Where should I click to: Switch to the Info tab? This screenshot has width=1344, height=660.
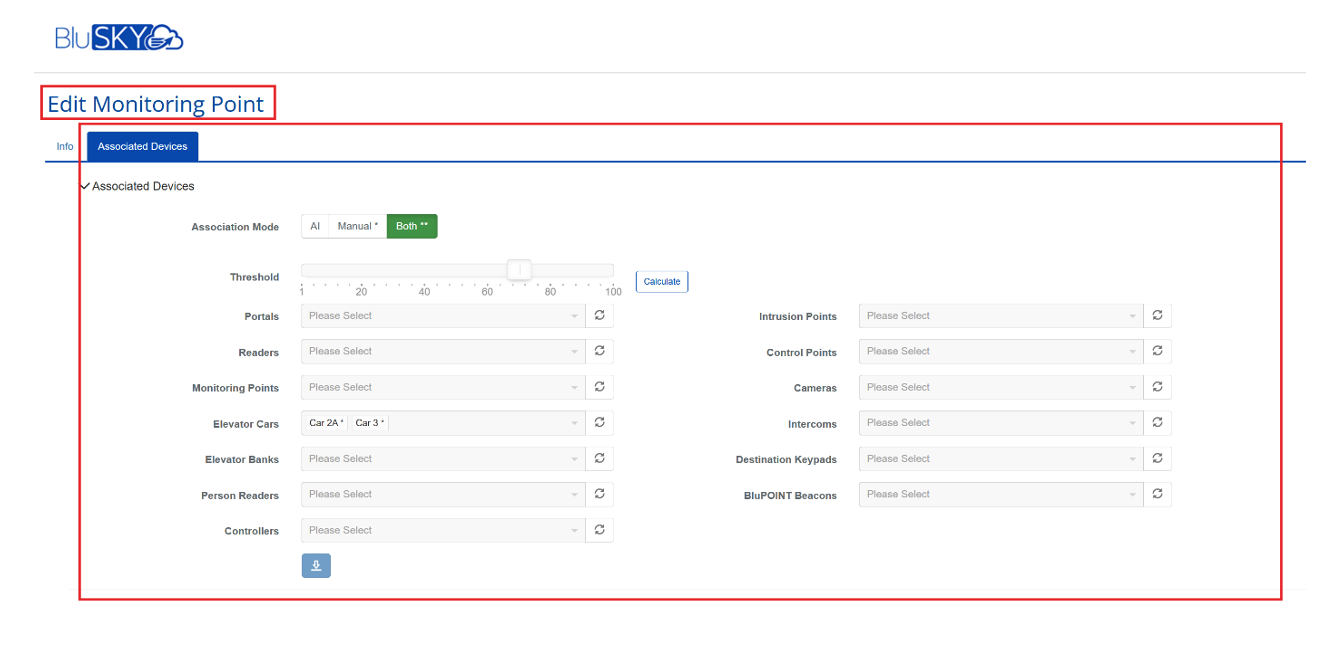coord(65,147)
